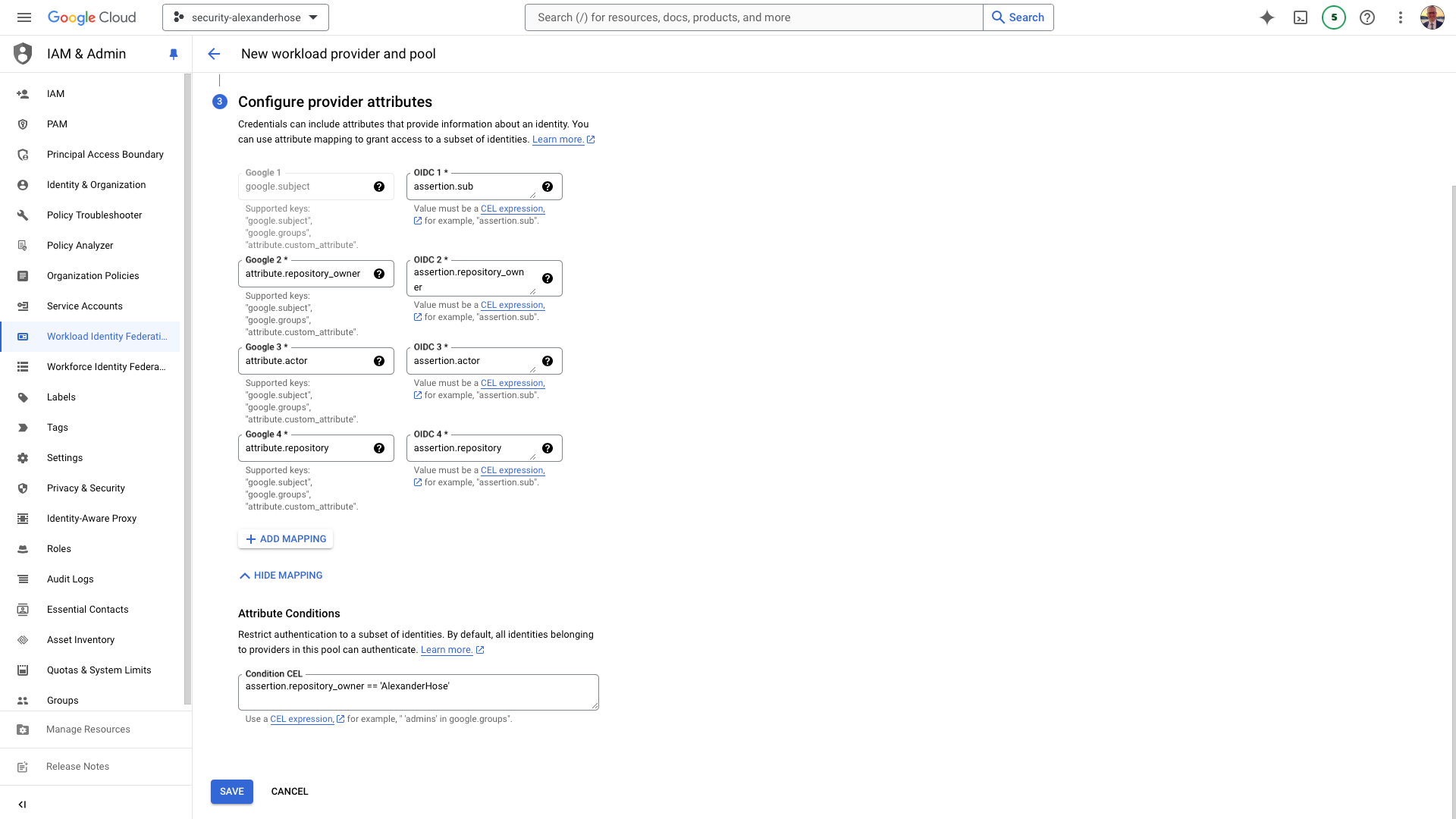Image resolution: width=1456 pixels, height=819 pixels.
Task: Expand the ADD MAPPING option
Action: (285, 538)
